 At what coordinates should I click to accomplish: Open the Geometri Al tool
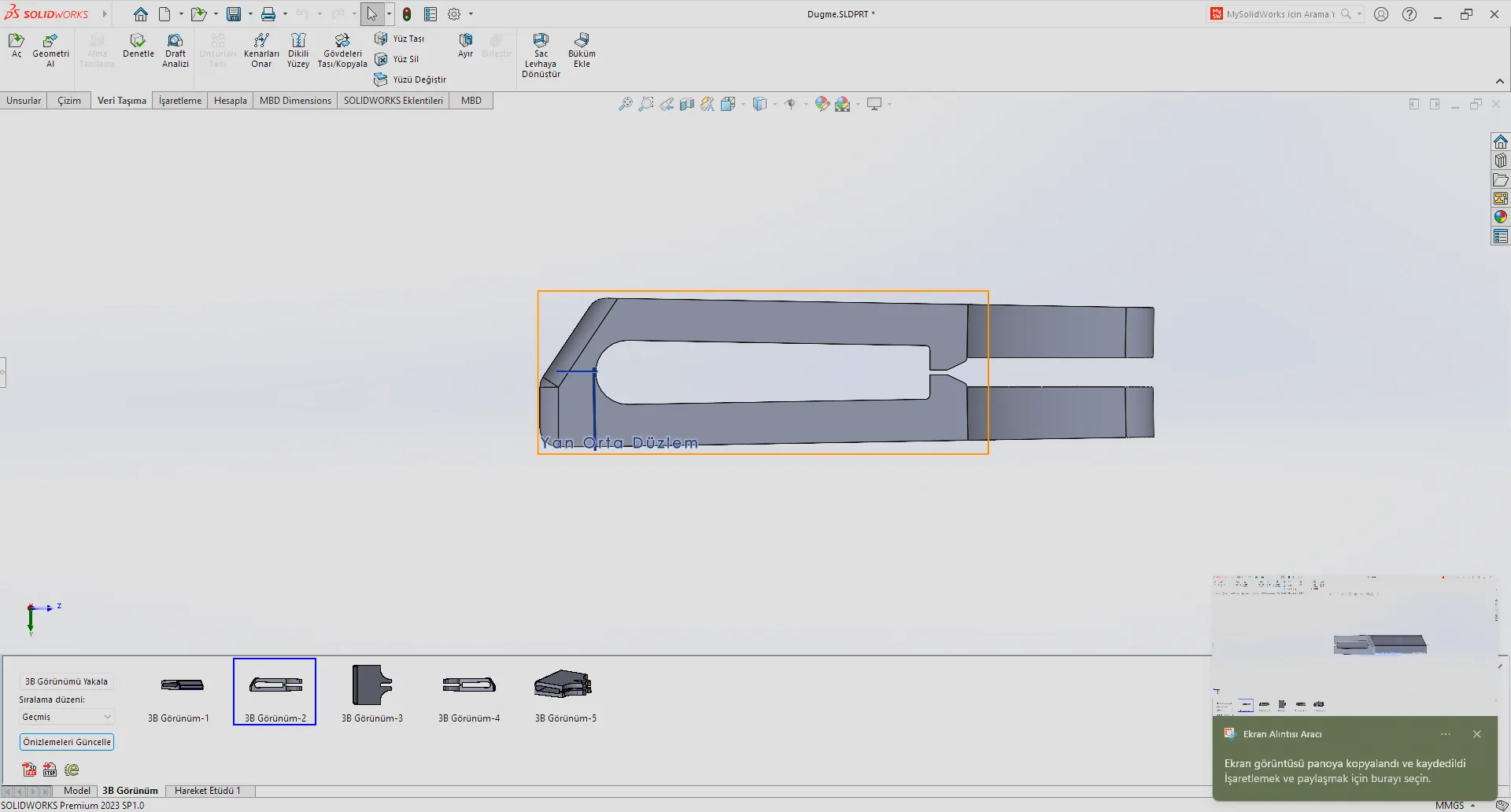[50, 50]
